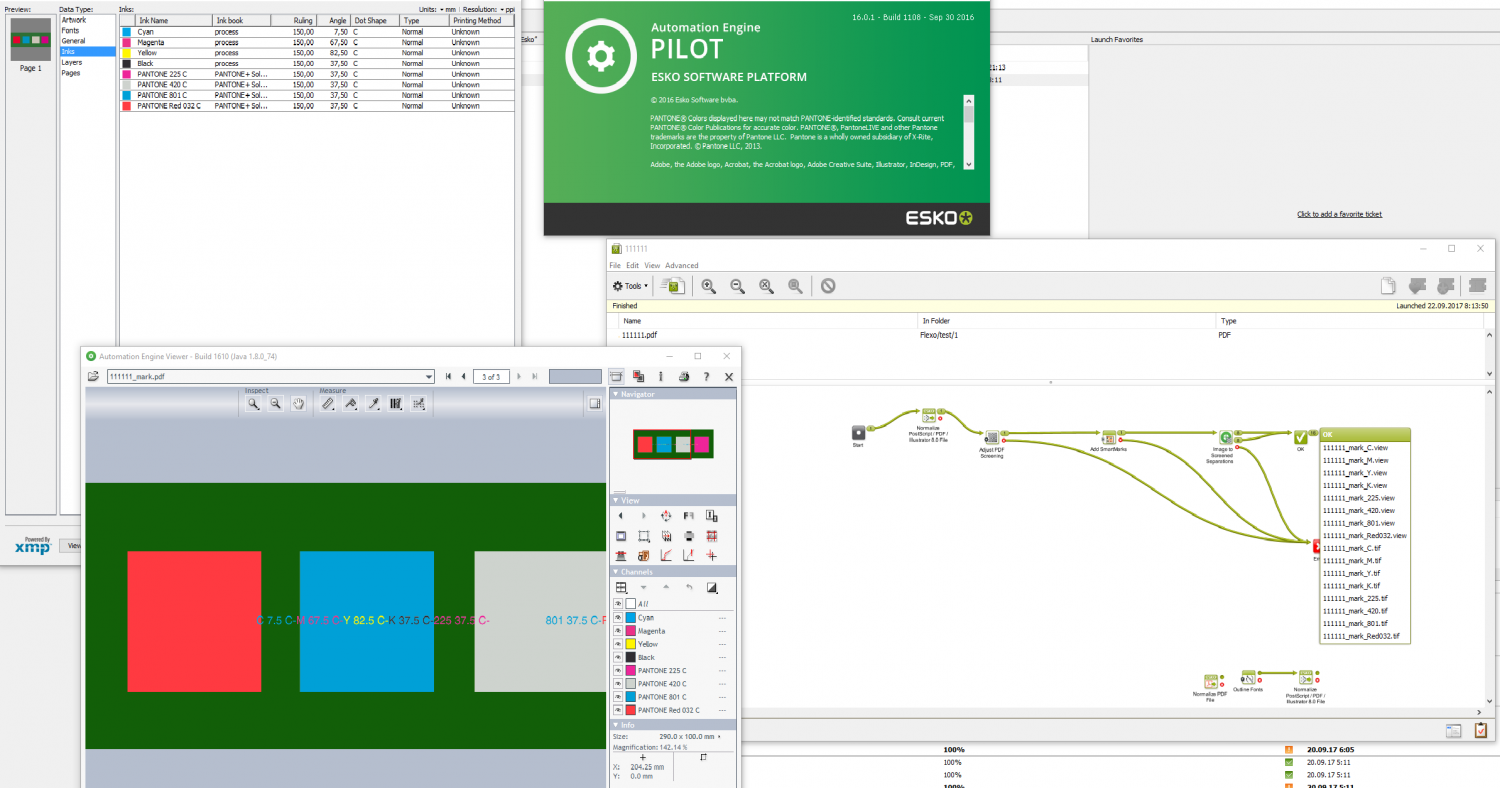1500x788 pixels.
Task: Collapse the Channels panel
Action: click(615, 572)
